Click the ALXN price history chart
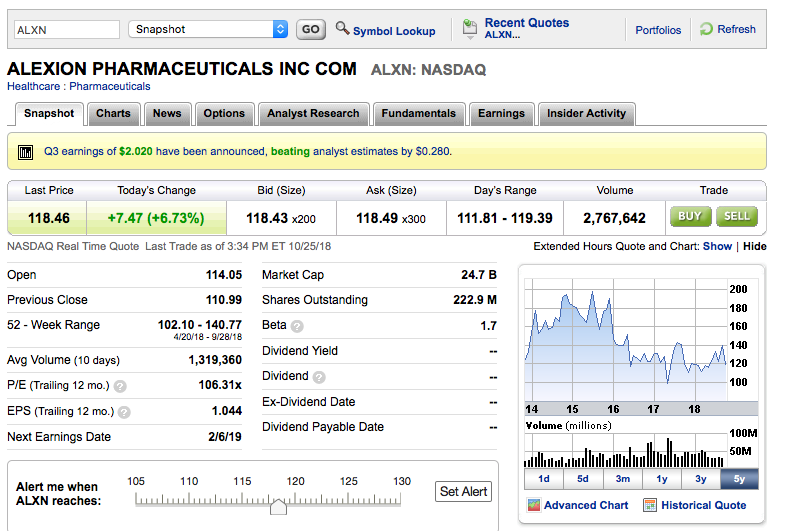The width and height of the screenshot is (791, 531). [626, 340]
